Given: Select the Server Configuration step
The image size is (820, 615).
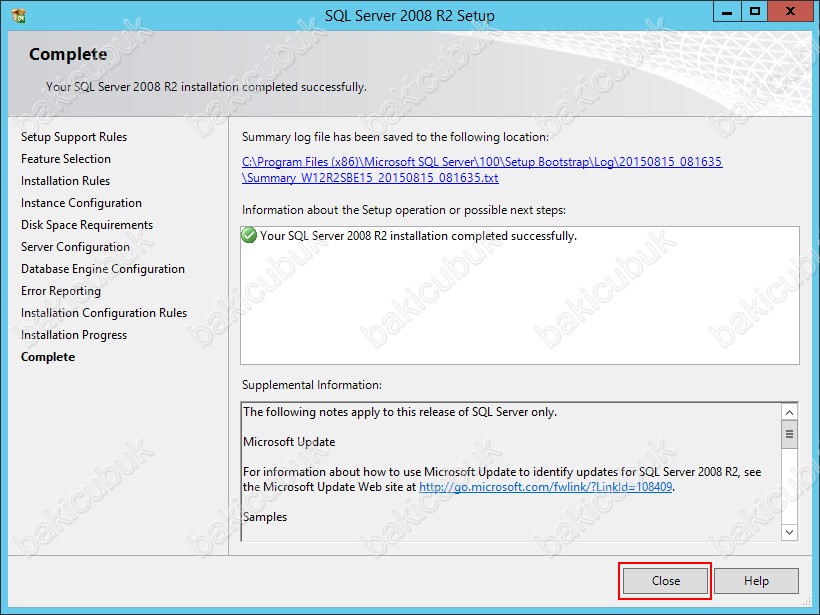Looking at the screenshot, I should 75,247.
